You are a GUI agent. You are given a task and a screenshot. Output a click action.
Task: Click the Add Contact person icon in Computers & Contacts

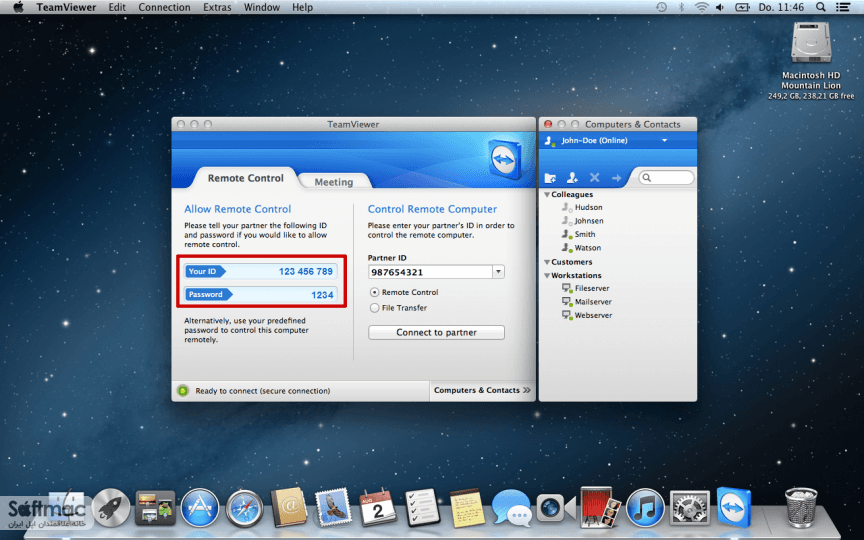click(572, 177)
